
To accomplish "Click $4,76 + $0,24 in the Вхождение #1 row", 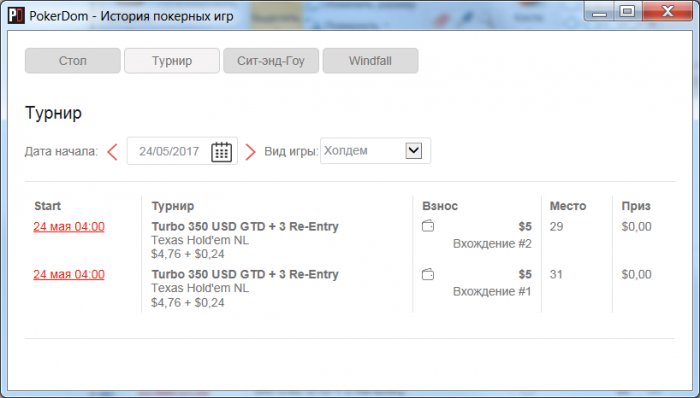I will point(188,303).
